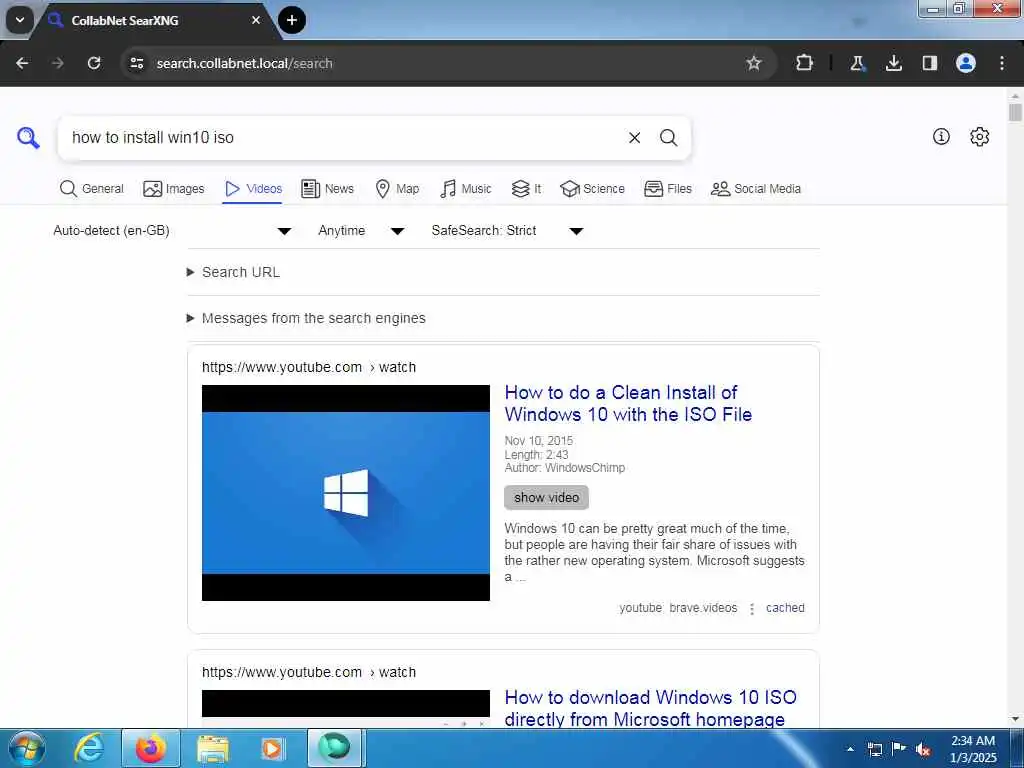Viewport: 1024px width, 768px height.
Task: Open Chrome three-dot menu
Action: (x=1002, y=63)
